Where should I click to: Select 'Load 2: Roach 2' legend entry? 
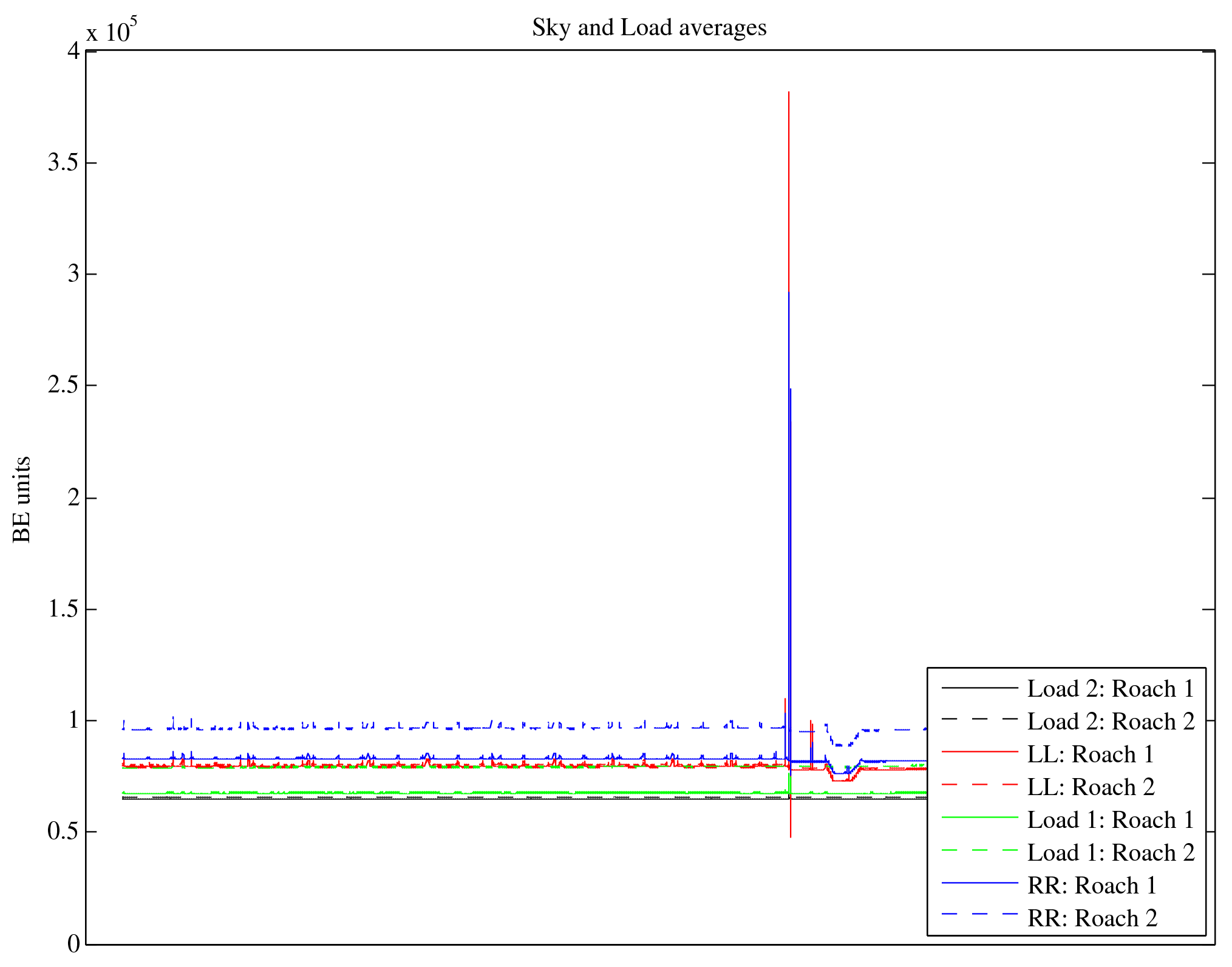[x=1111, y=722]
